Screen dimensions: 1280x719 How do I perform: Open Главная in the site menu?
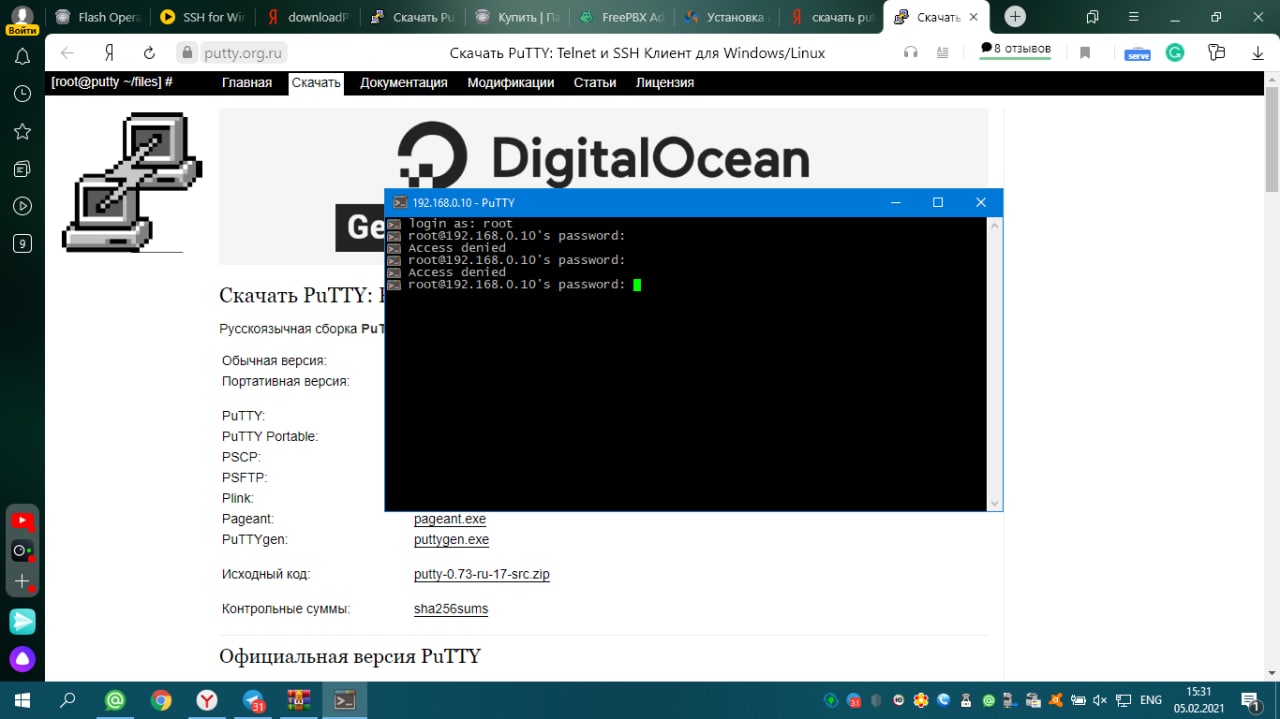(247, 83)
